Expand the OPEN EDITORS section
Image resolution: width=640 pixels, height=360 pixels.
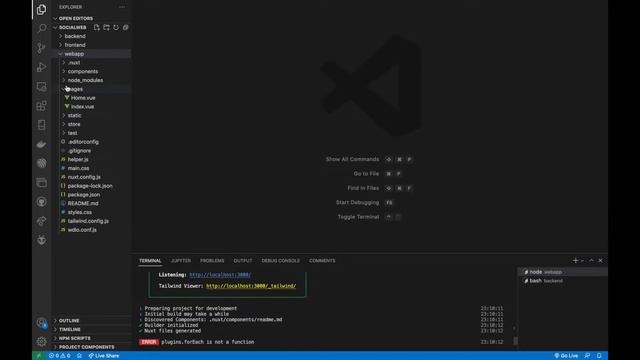coord(76,18)
